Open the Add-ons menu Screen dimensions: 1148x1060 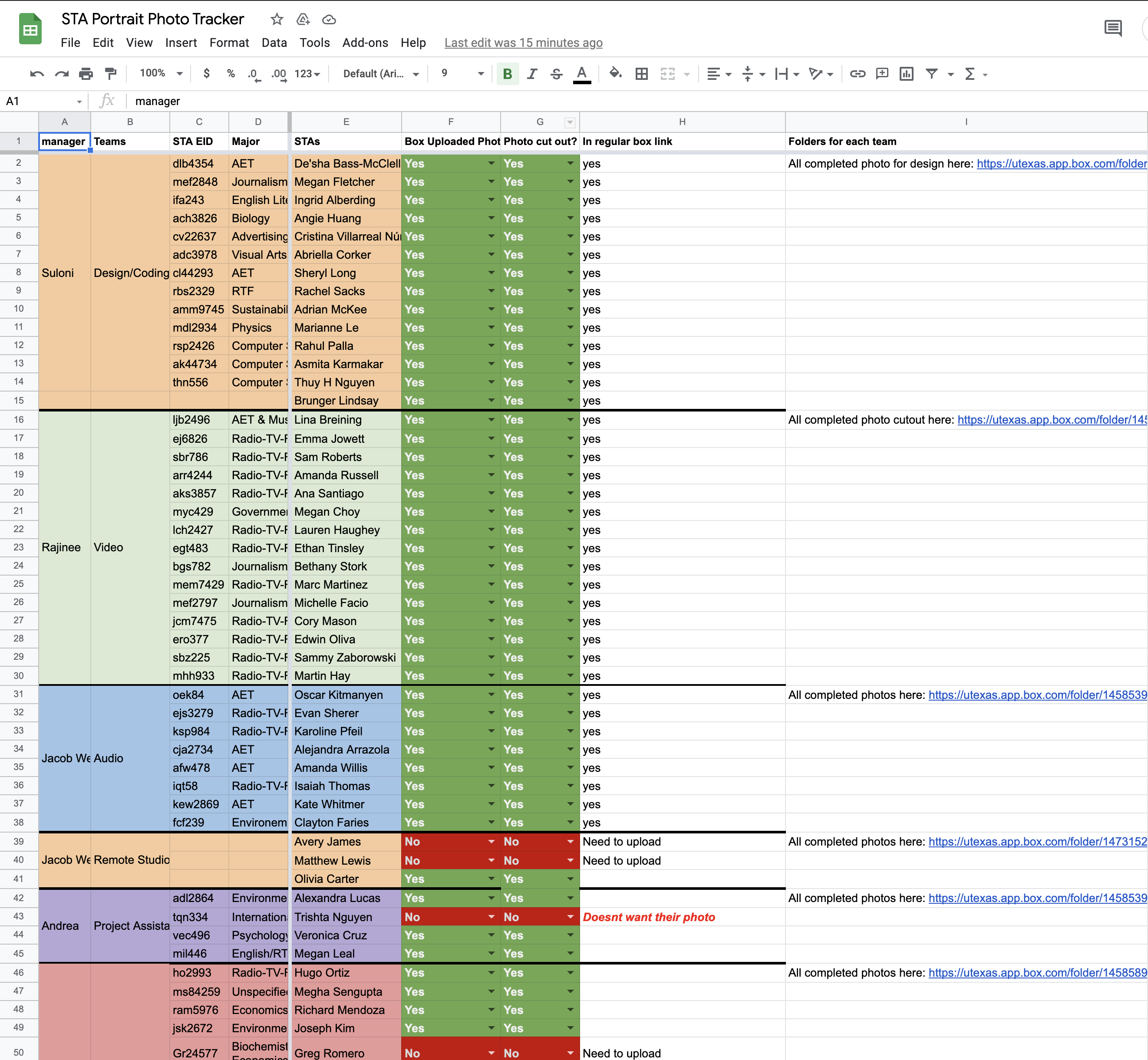365,43
